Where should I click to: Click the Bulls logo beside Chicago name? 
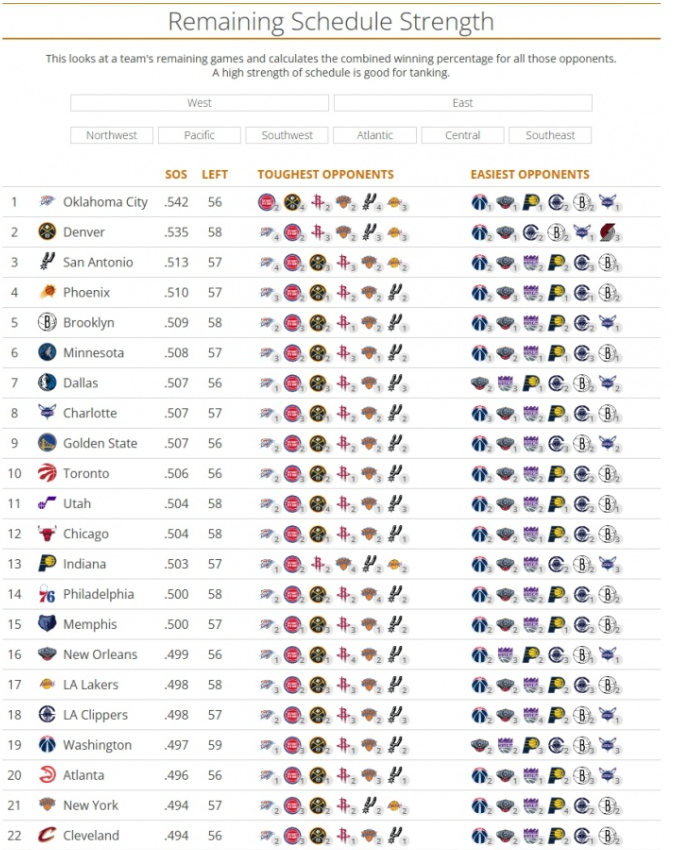click(47, 534)
